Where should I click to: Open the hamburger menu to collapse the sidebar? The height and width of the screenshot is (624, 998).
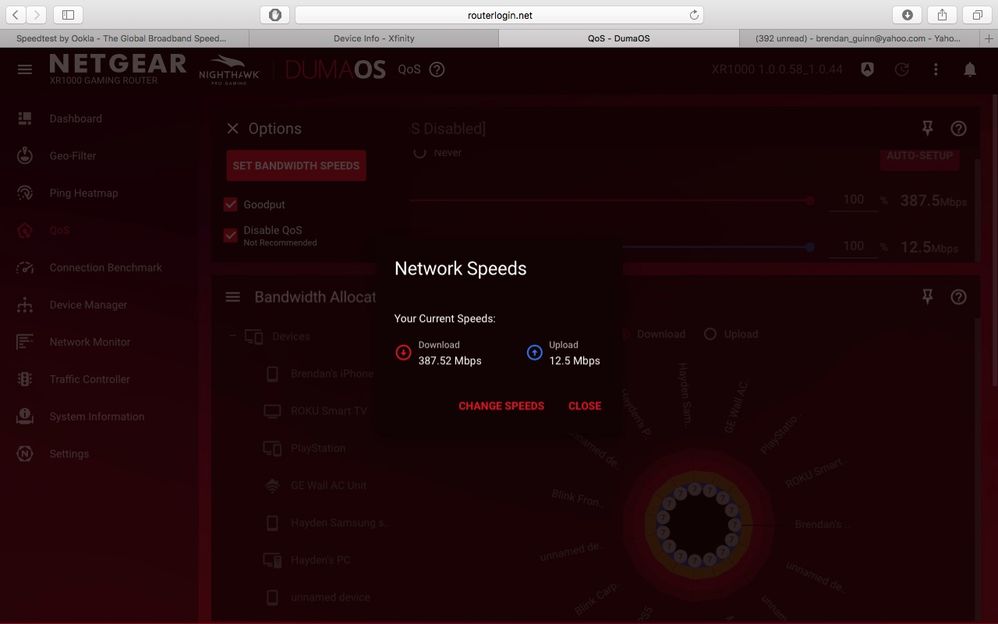(x=24, y=69)
